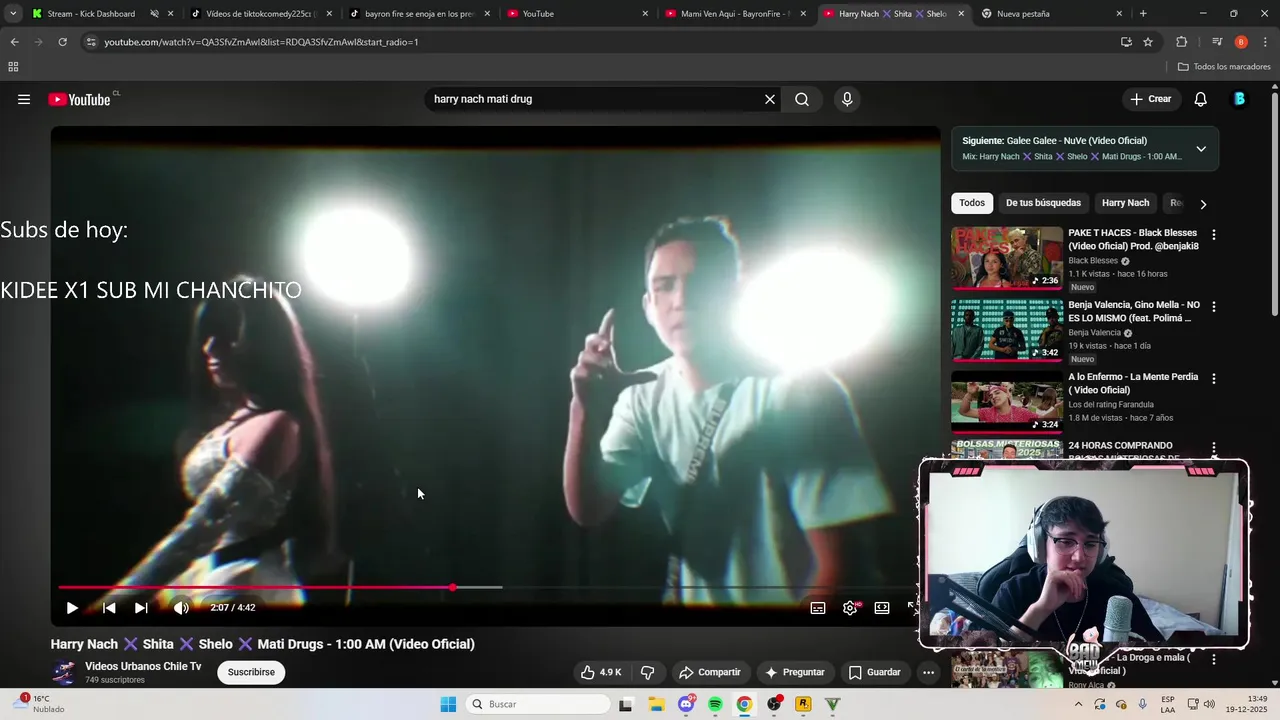Open Chrome extensions puzzle icon
The height and width of the screenshot is (720, 1280).
pyautogui.click(x=1181, y=42)
